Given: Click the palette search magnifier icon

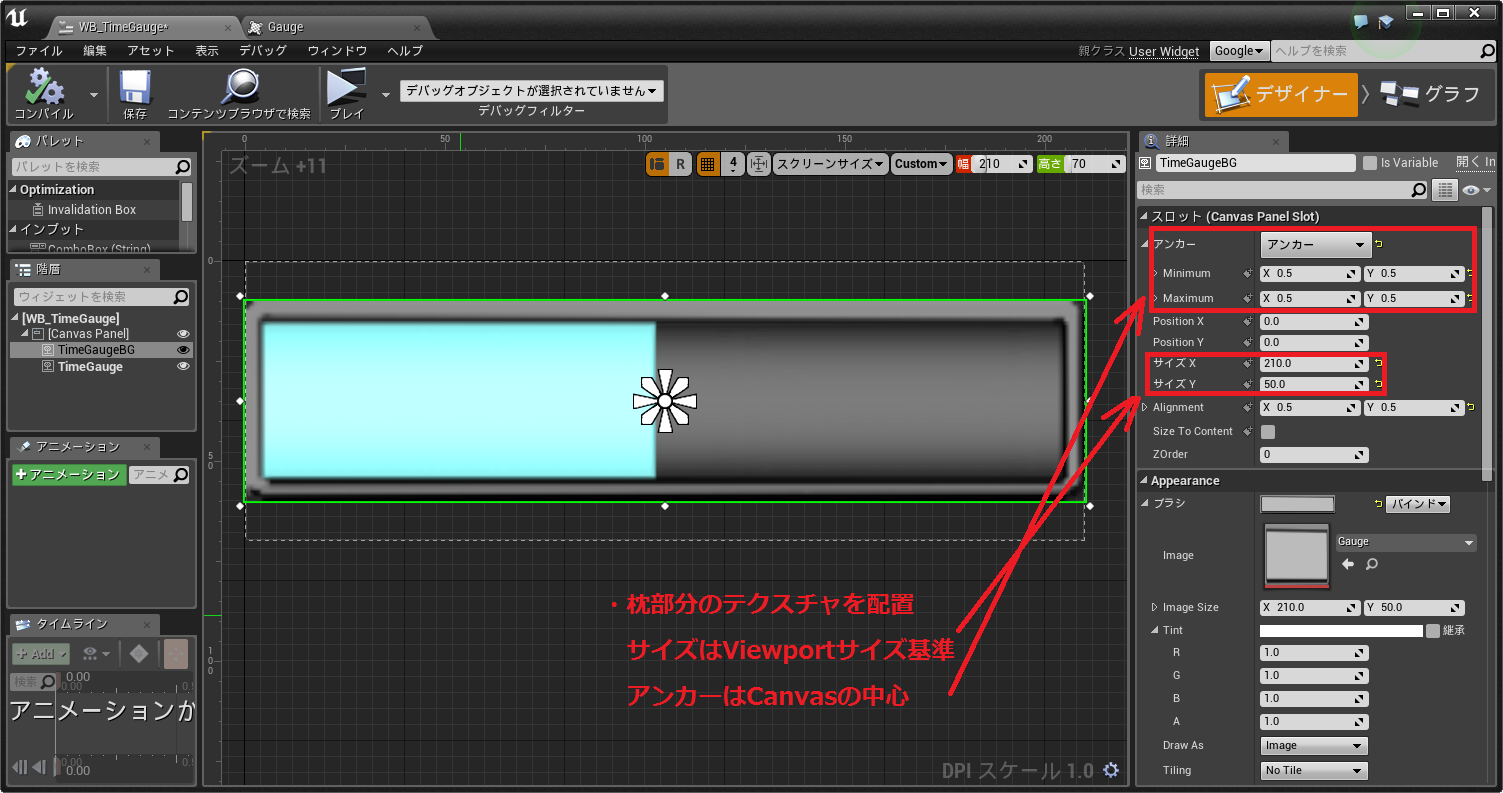Looking at the screenshot, I should pyautogui.click(x=182, y=167).
